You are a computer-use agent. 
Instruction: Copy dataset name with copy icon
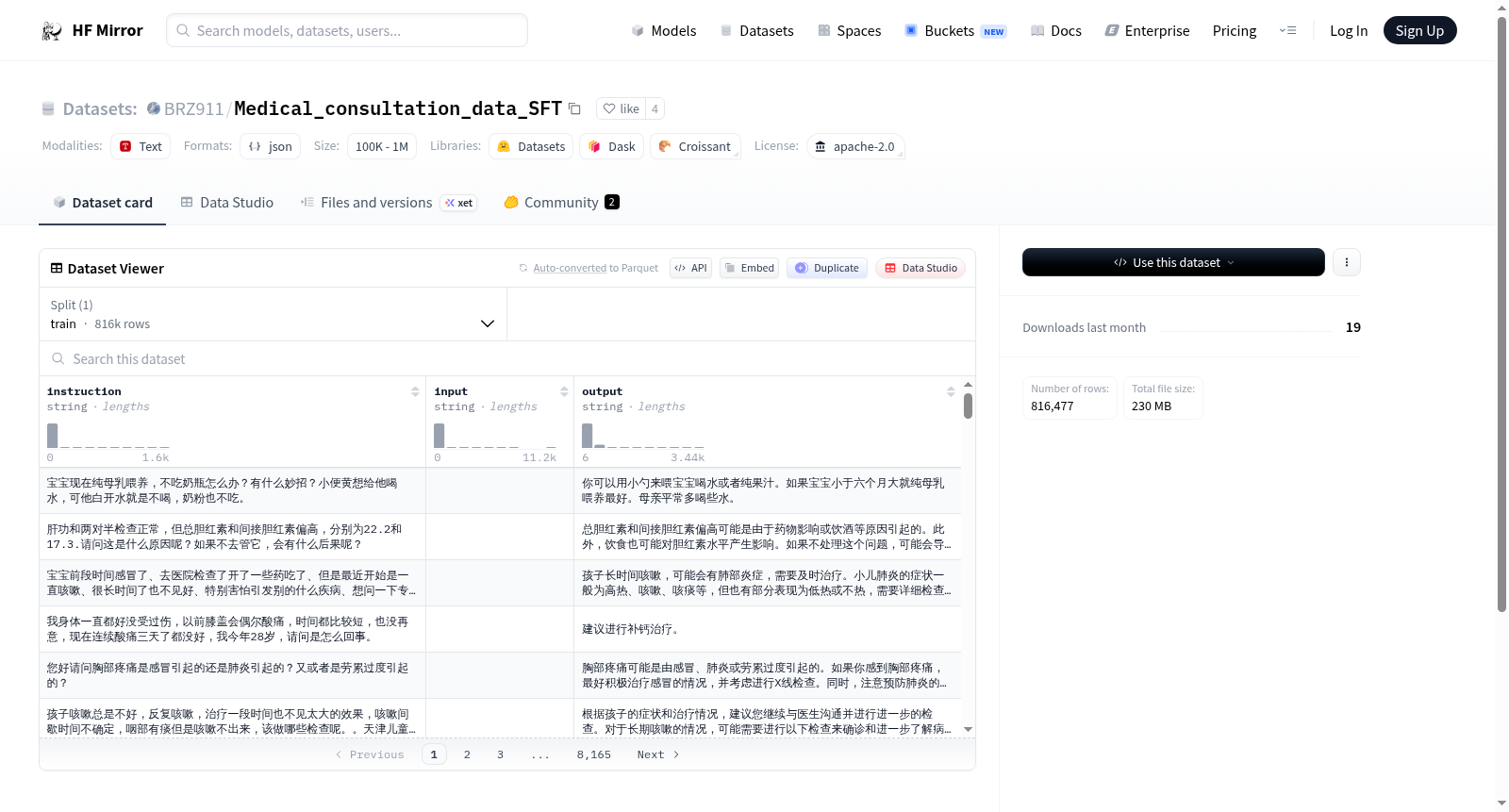click(574, 108)
